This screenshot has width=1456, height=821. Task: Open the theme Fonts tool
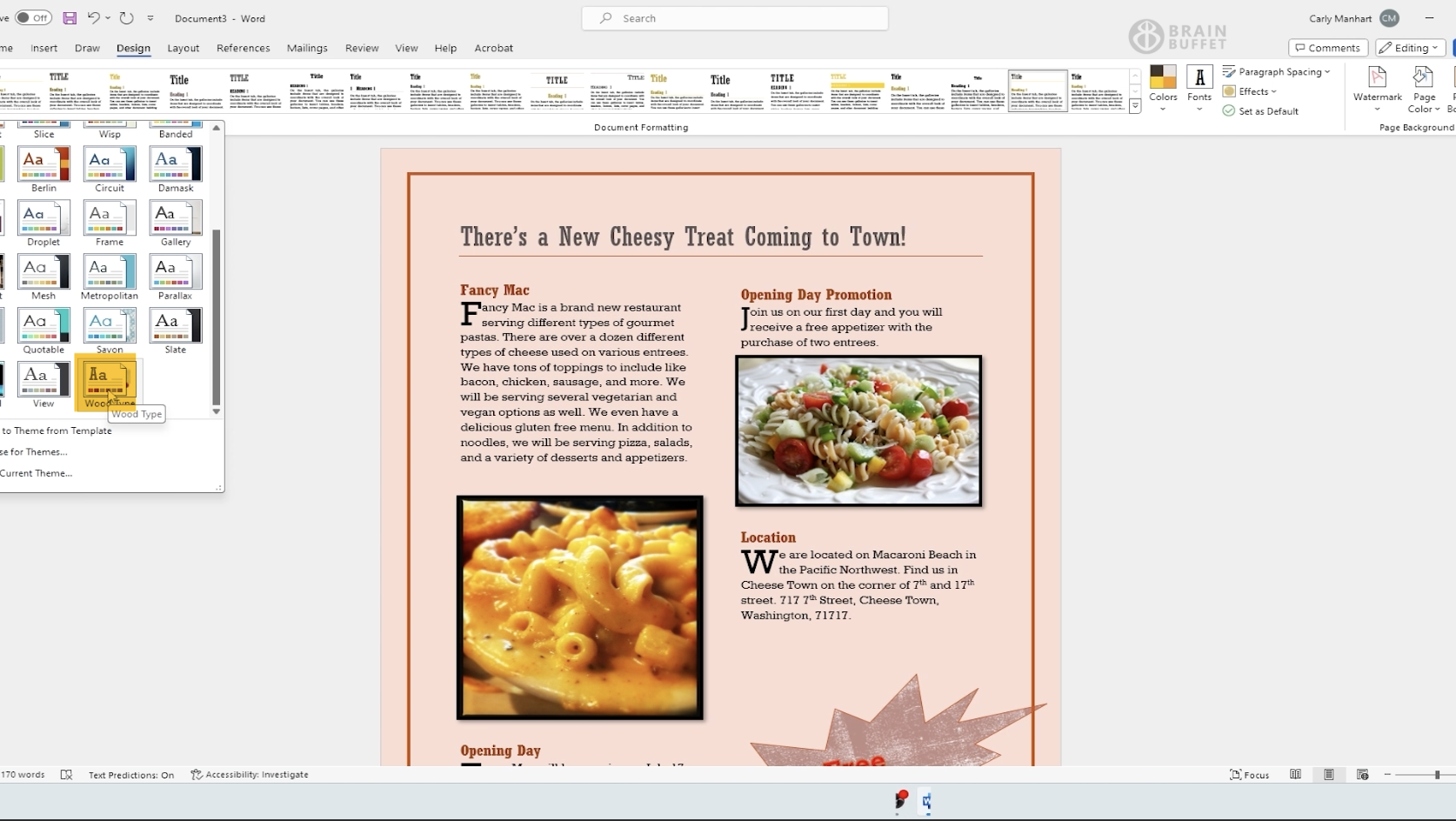tap(1199, 85)
